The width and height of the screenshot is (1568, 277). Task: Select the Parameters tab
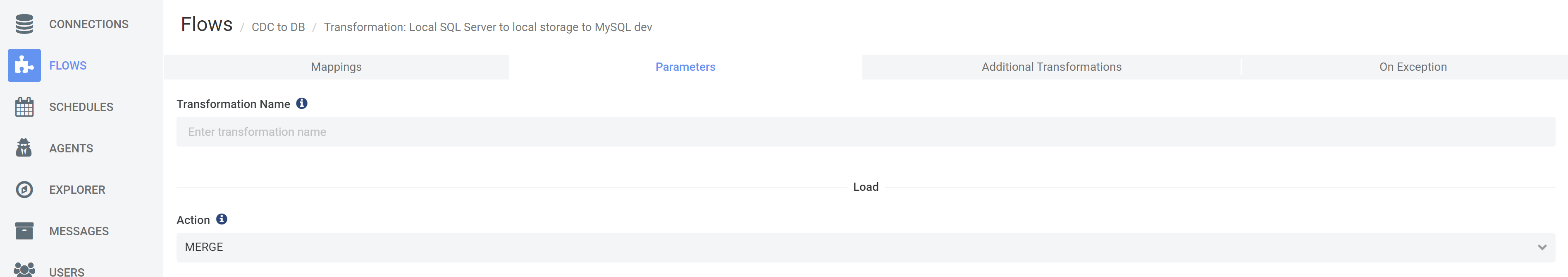click(x=685, y=67)
